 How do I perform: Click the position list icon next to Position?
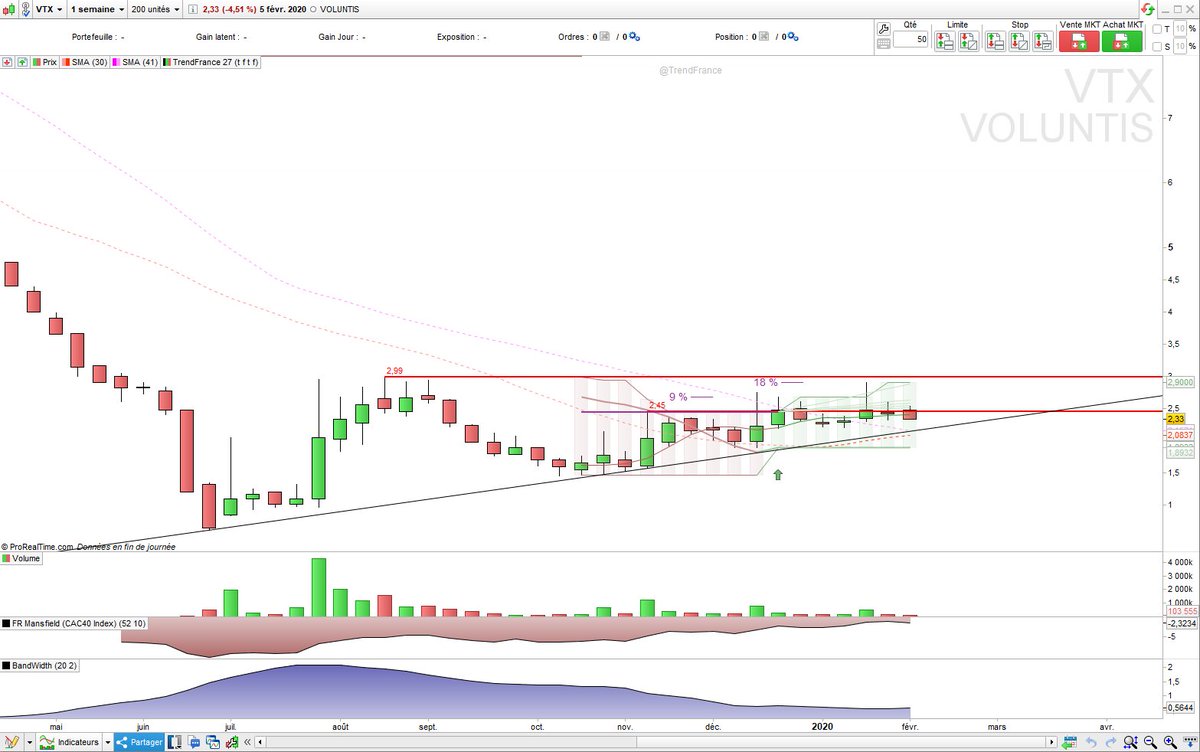point(766,37)
